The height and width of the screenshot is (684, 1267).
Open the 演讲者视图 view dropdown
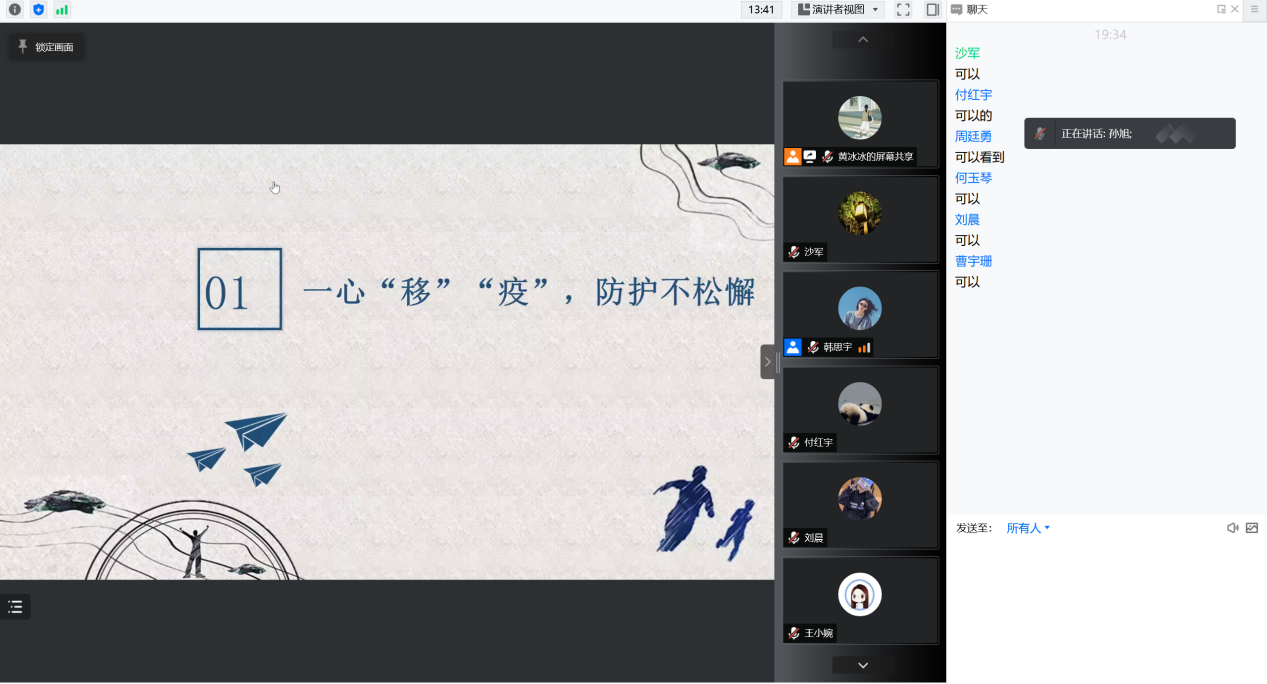tap(839, 10)
